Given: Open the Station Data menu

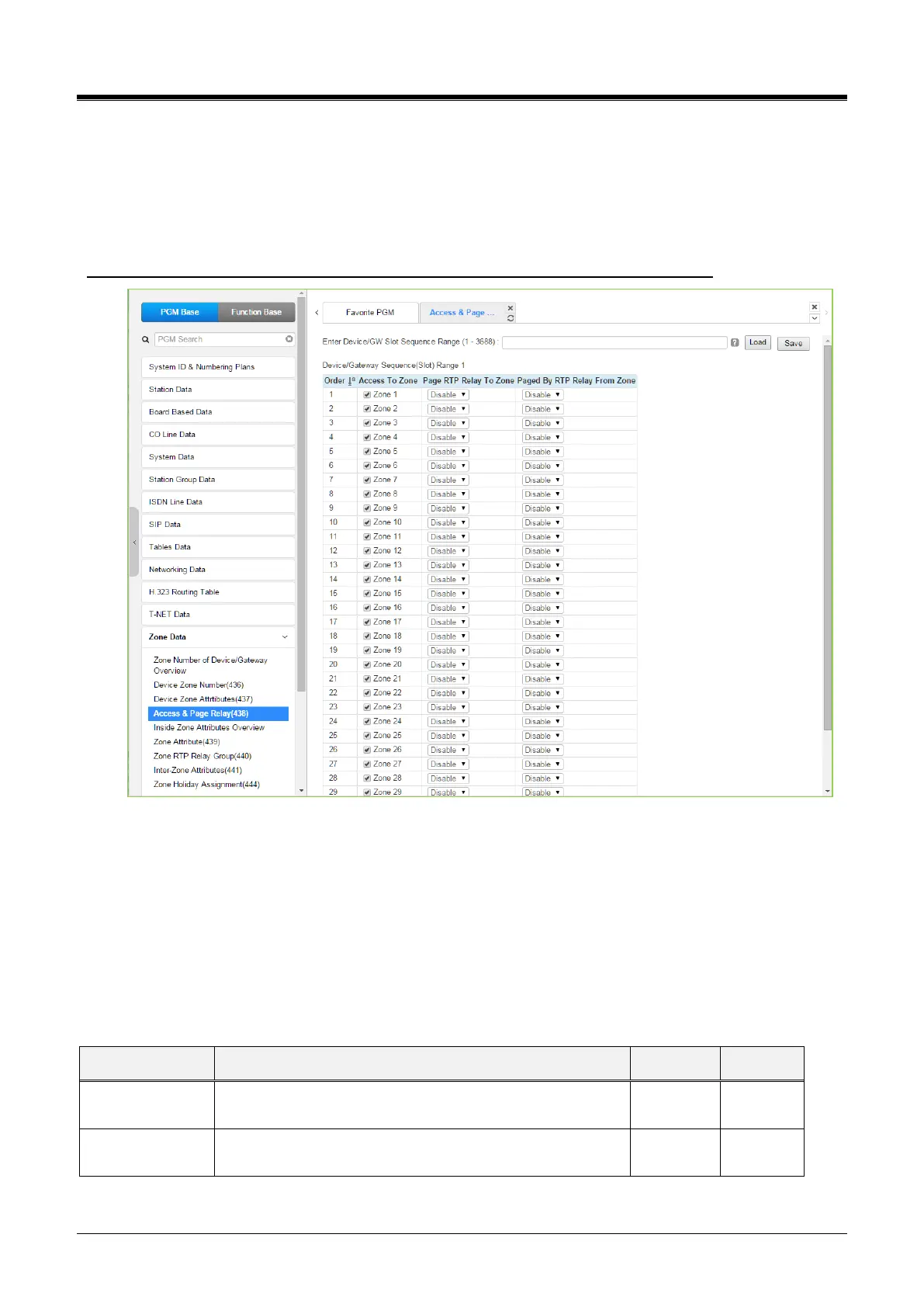Looking at the screenshot, I should click(x=218, y=390).
